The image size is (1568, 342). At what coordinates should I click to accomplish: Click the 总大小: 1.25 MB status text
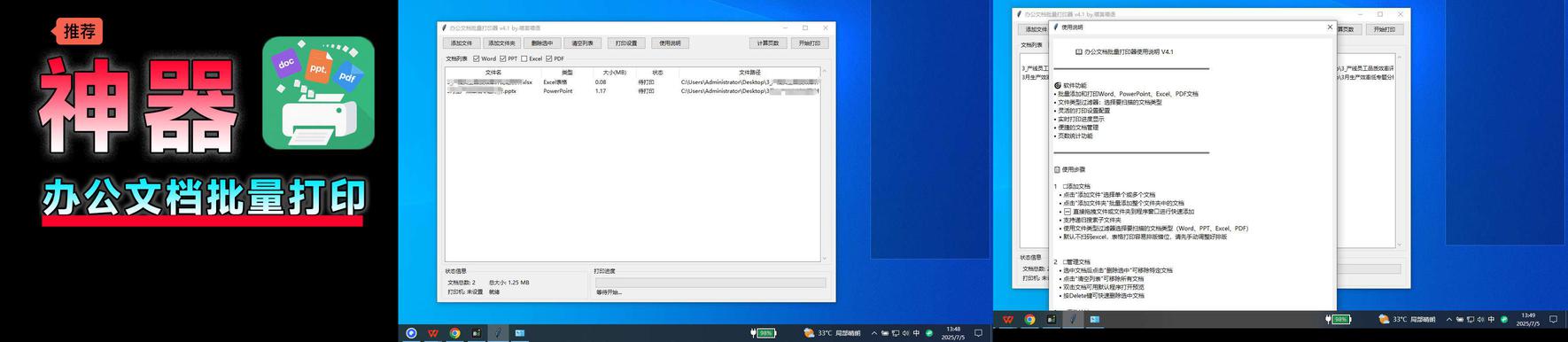[x=509, y=283]
